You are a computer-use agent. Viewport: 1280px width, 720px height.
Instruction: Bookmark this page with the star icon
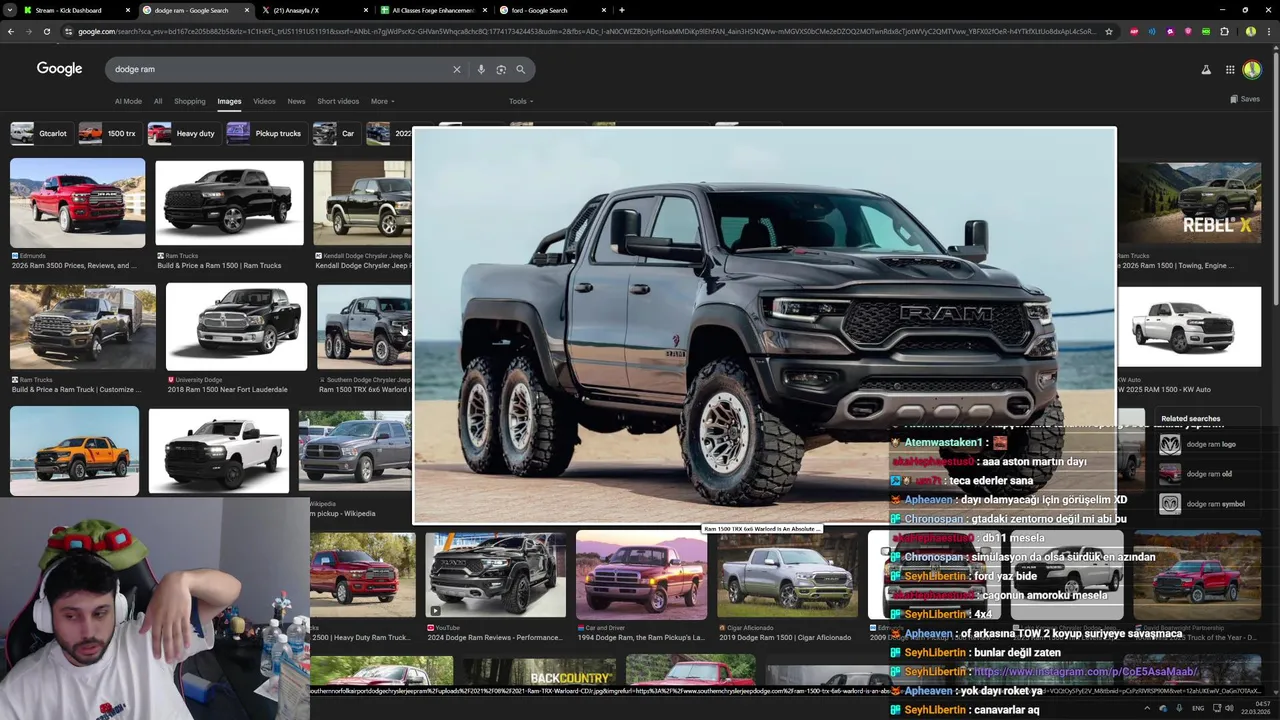[1108, 31]
